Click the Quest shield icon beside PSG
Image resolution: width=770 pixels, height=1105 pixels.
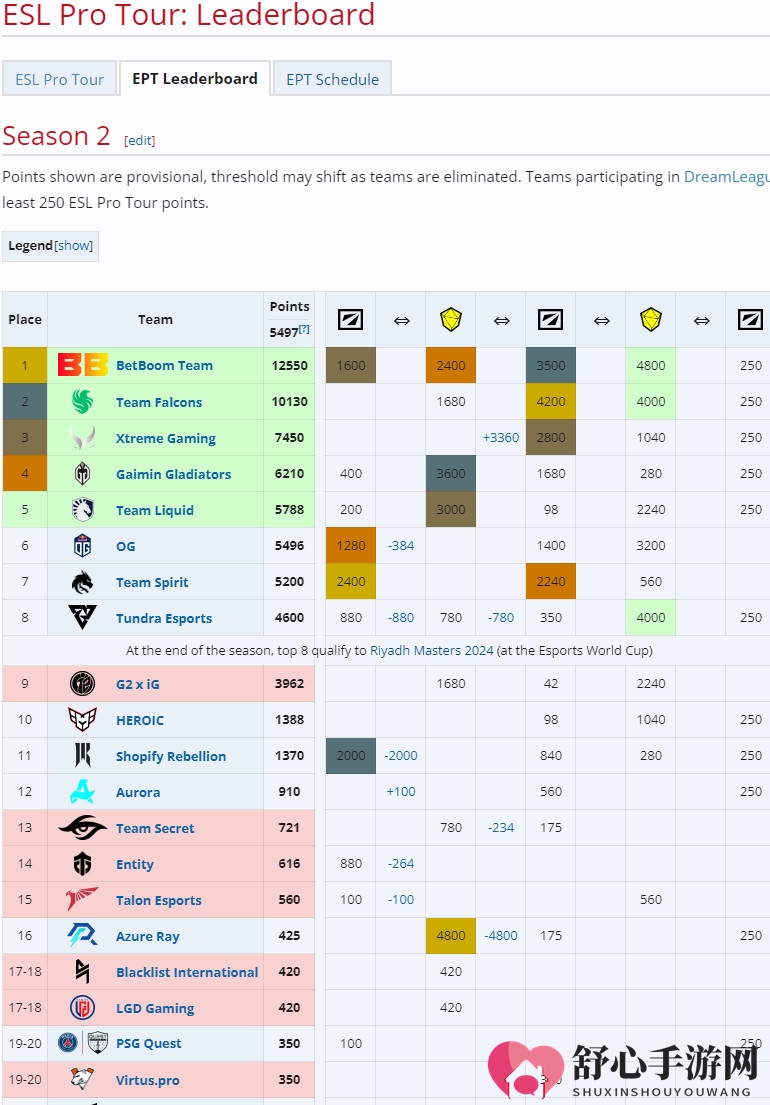98,1043
